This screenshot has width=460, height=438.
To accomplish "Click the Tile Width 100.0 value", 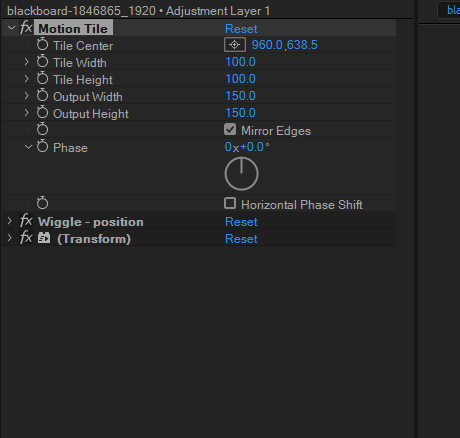I will 240,62.
